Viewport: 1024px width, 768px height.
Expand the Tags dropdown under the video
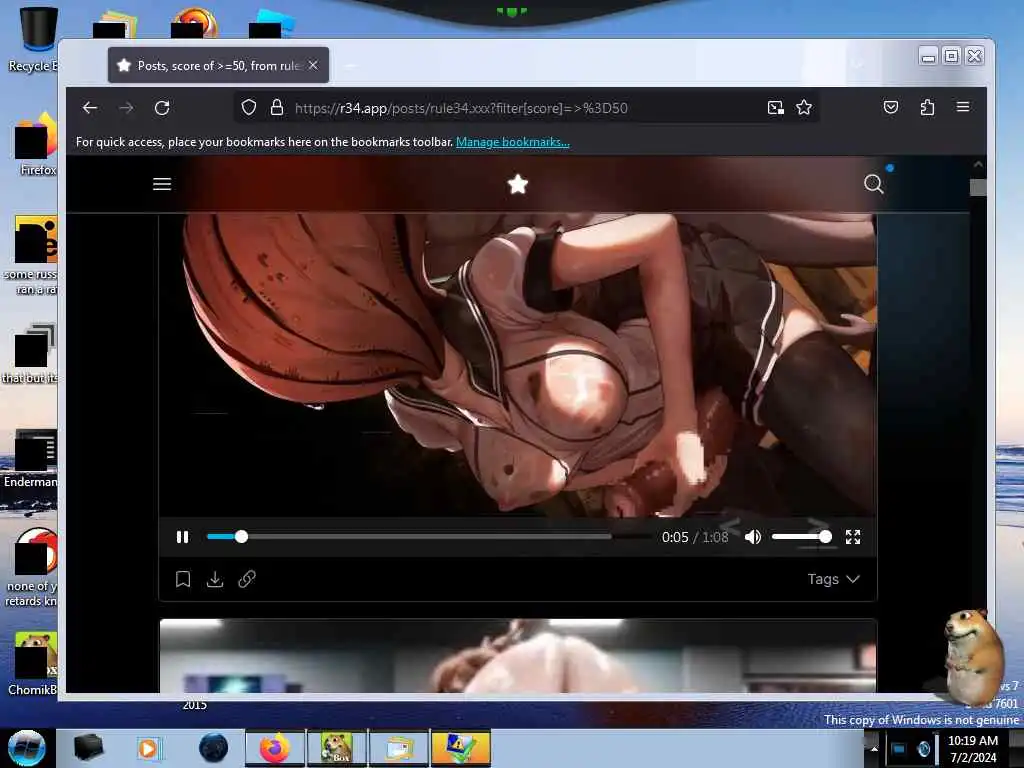[x=833, y=579]
